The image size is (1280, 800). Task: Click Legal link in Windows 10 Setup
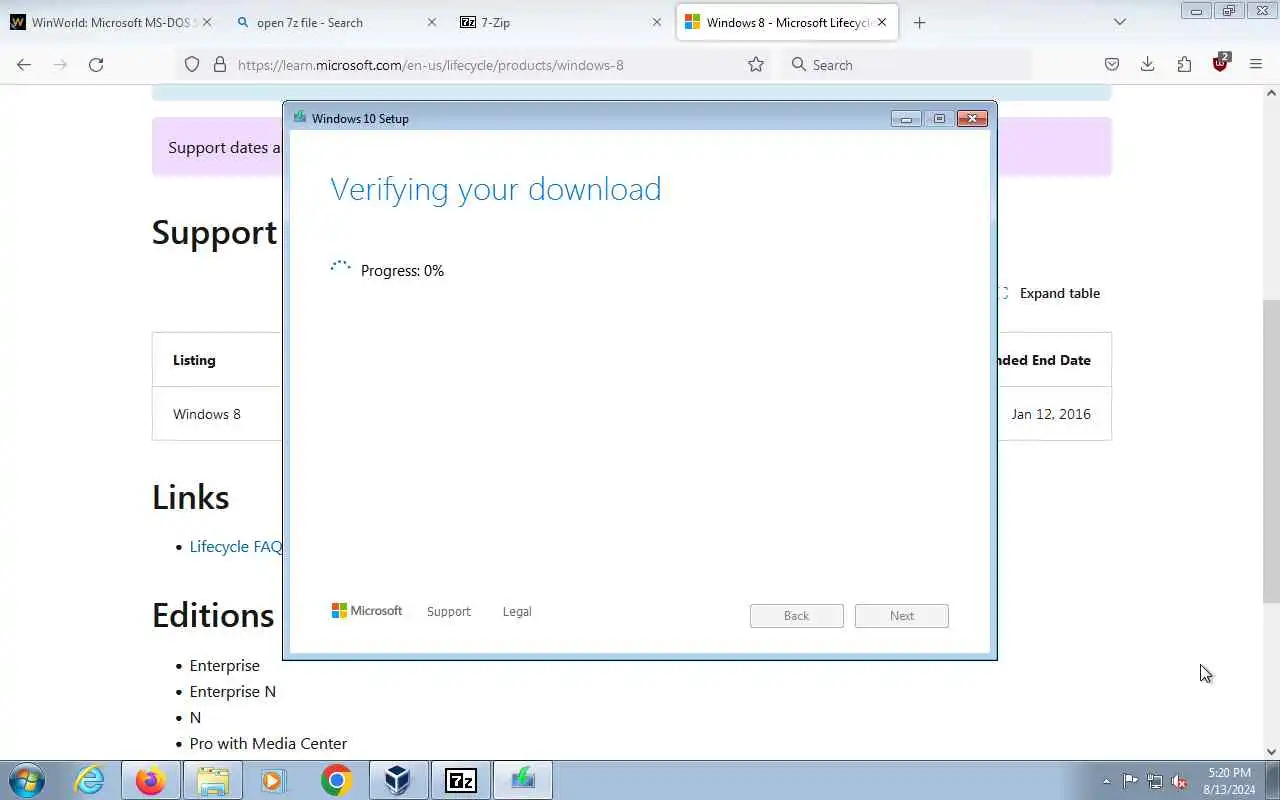[x=517, y=611]
